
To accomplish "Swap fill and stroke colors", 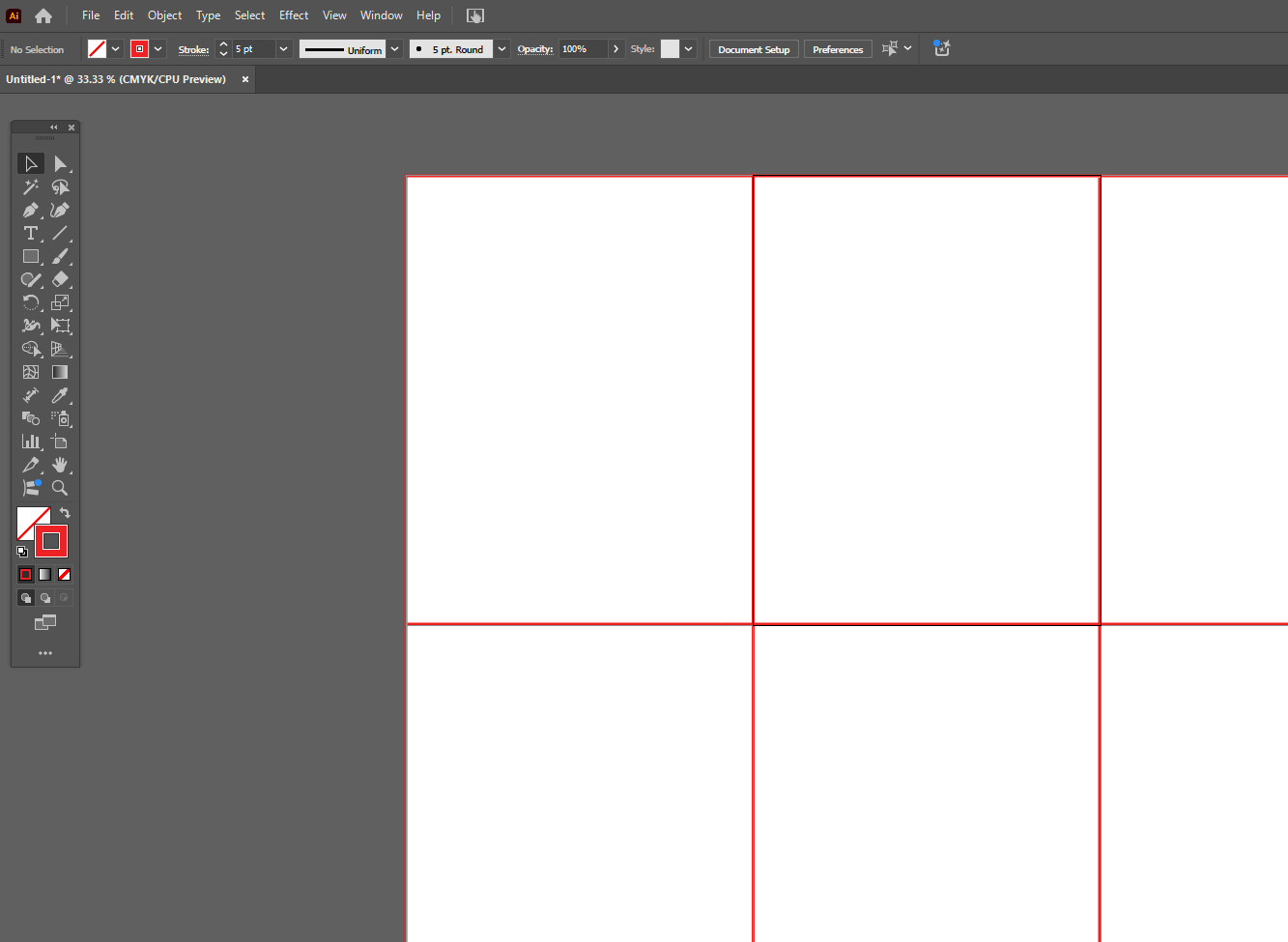I will 64,513.
